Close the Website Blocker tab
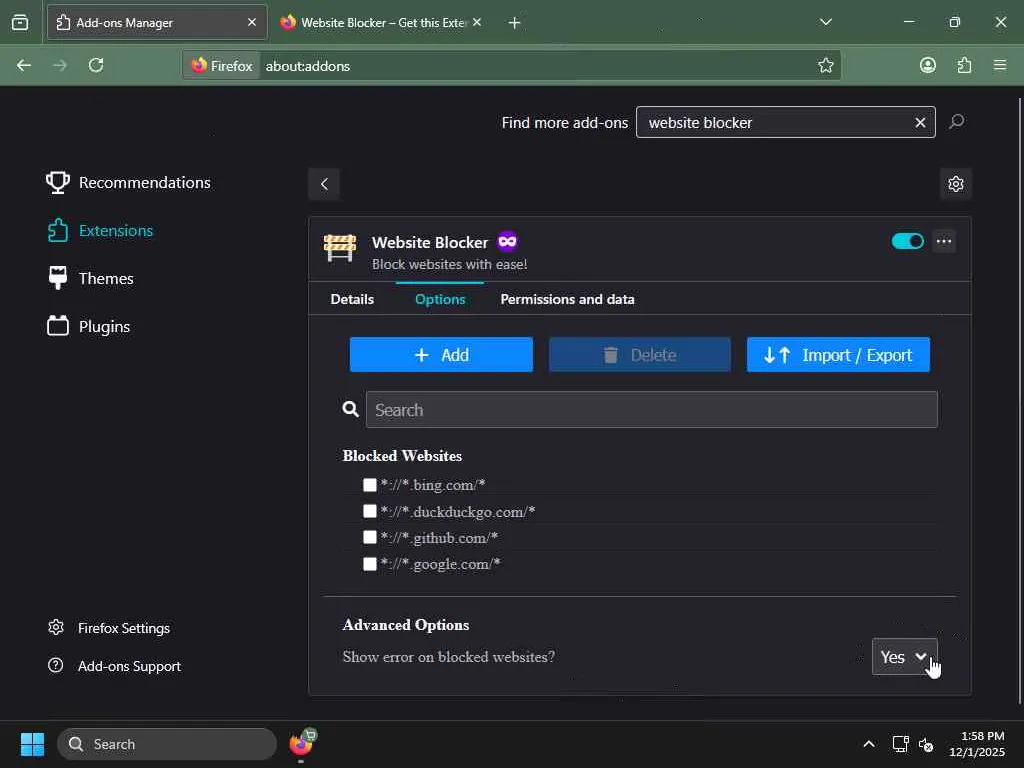The height and width of the screenshot is (768, 1024). click(x=477, y=22)
